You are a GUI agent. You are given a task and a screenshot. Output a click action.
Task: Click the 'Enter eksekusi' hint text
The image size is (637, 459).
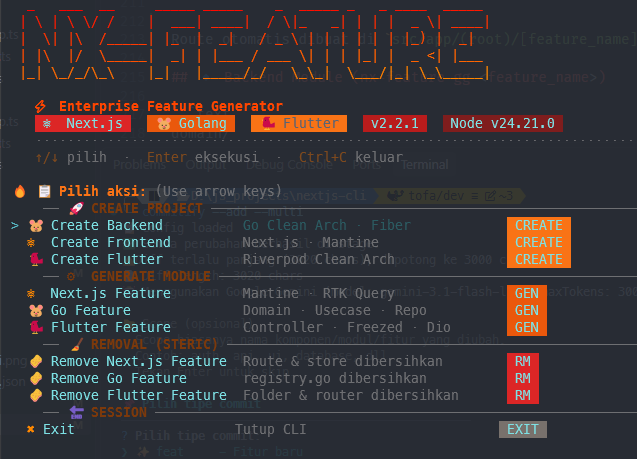[x=202, y=157]
